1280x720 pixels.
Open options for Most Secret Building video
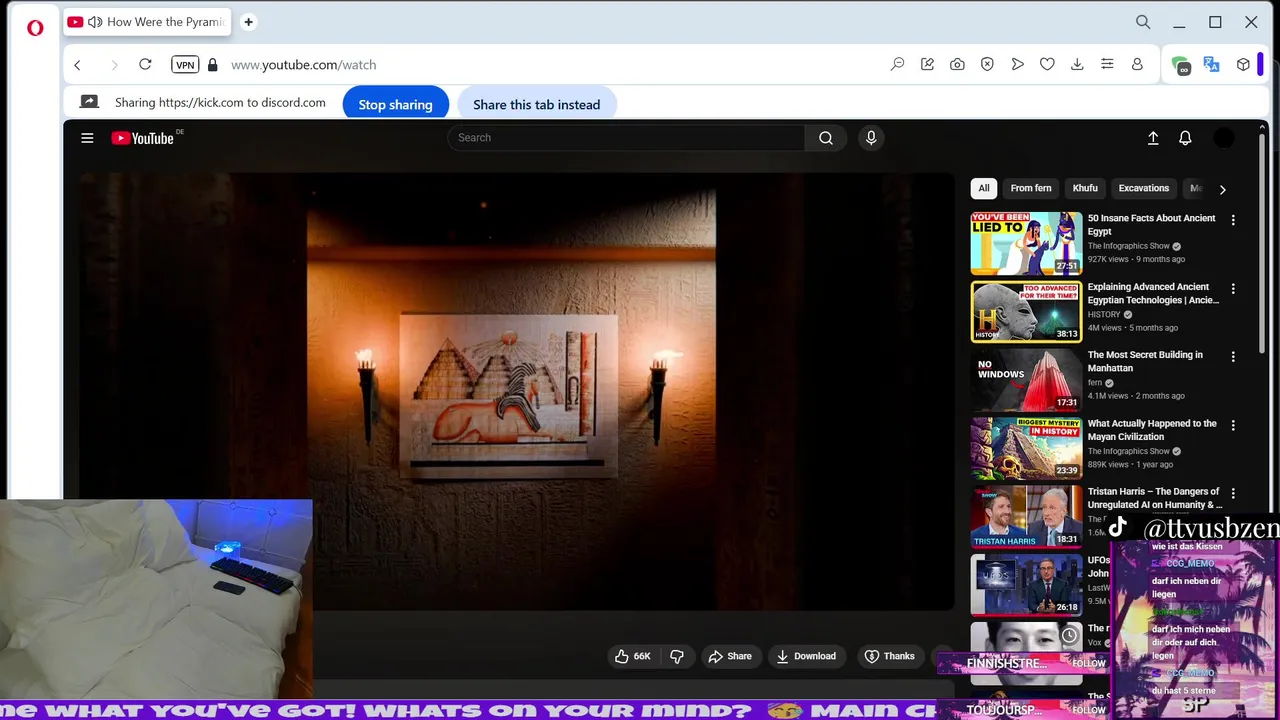click(1233, 357)
